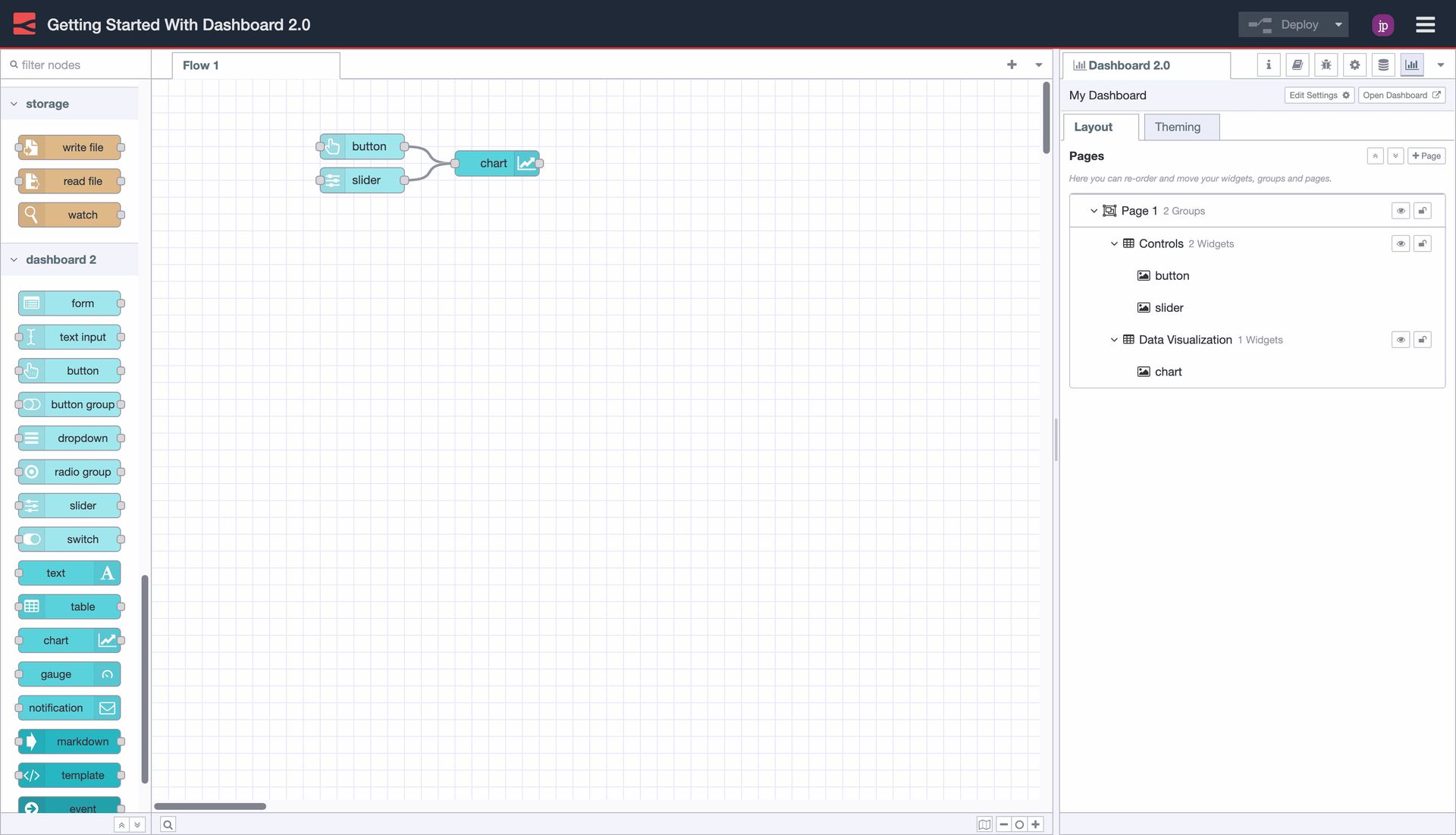Open the Deploy options dropdown
The height and width of the screenshot is (835, 1456).
1338,24
